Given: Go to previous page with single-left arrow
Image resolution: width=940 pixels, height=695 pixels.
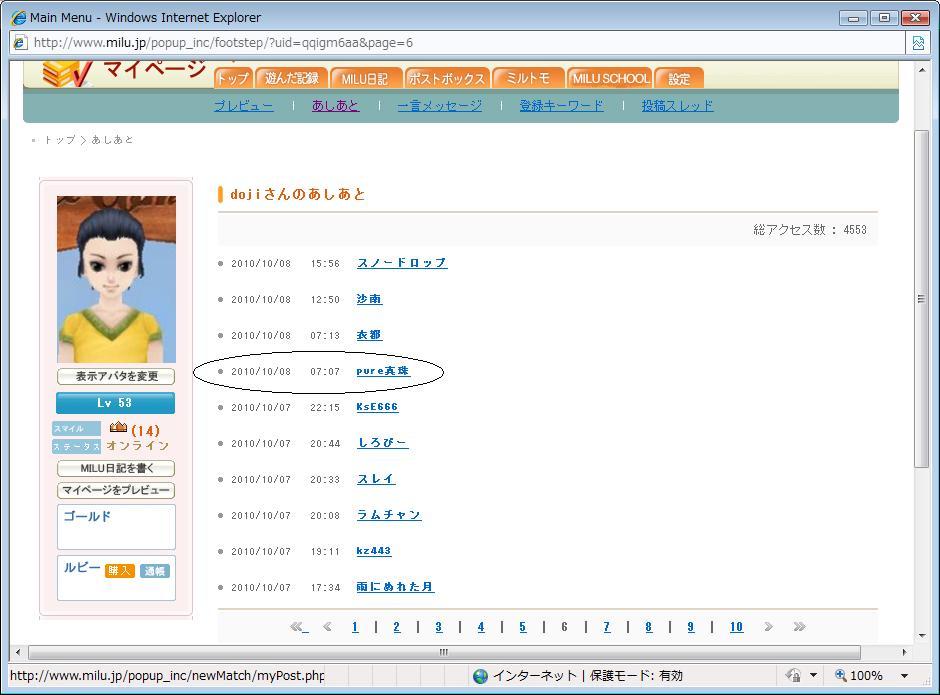Looking at the screenshot, I should [327, 627].
